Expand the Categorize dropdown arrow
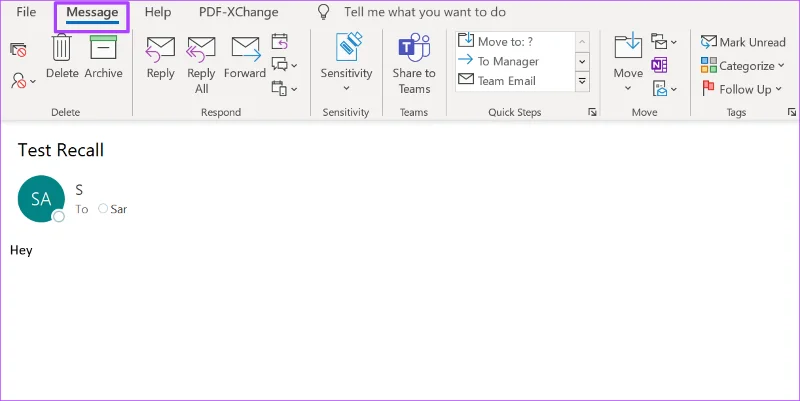Viewport: 800px width, 401px height. click(781, 65)
